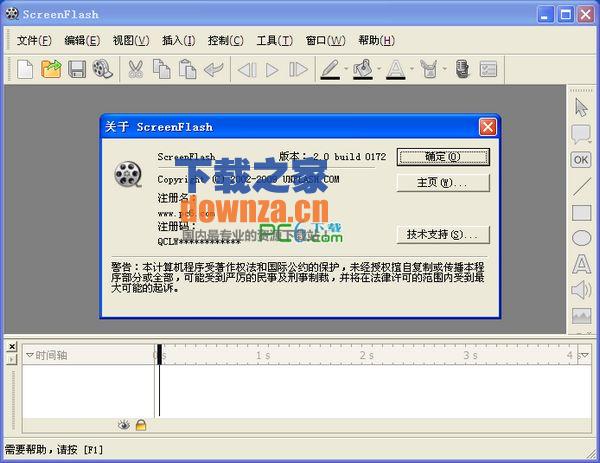The width and height of the screenshot is (600, 463).
Task: Open the 控制(C) menu
Action: pos(226,40)
